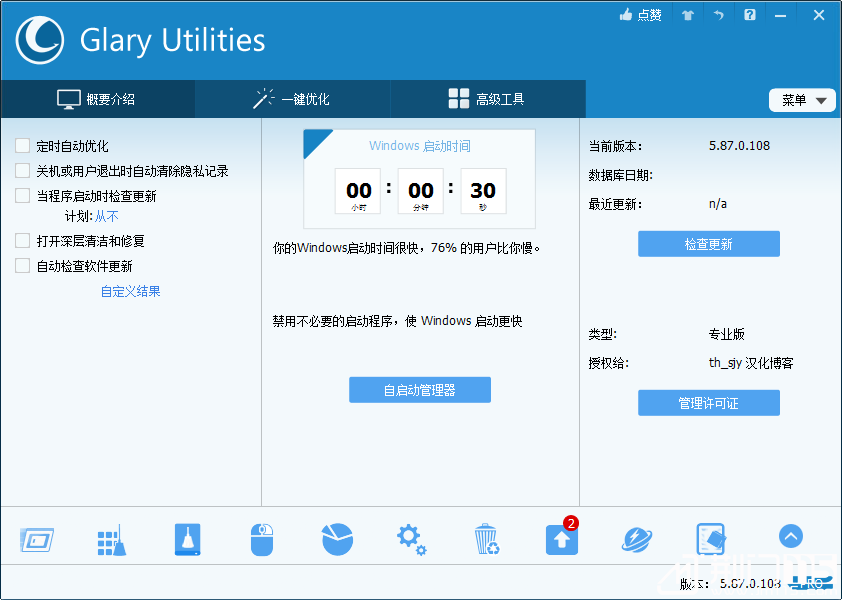Enable 自动检查软件更新 checkbox
This screenshot has height=600, width=842.
tap(23, 266)
